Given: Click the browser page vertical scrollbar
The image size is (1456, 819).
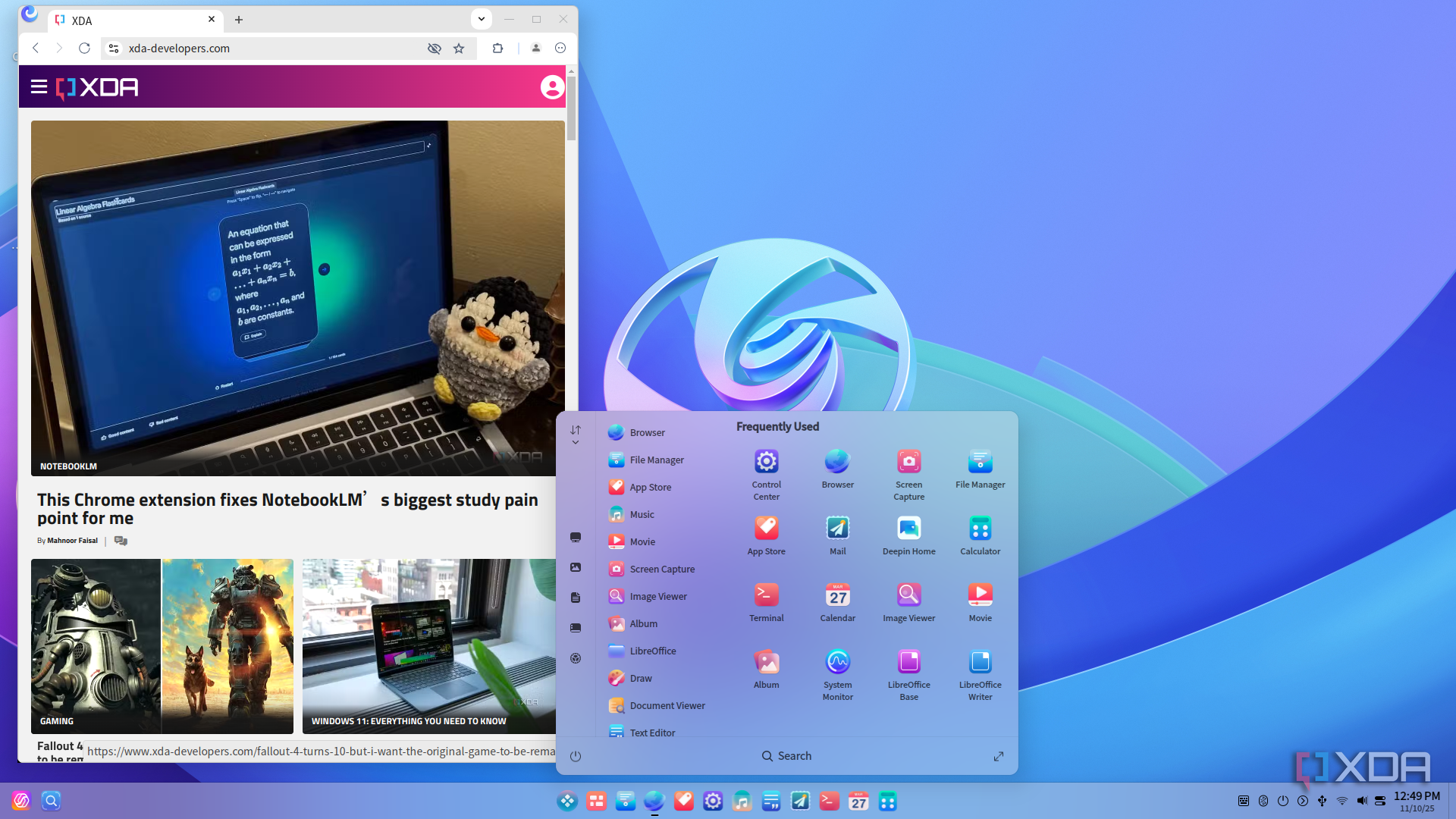Looking at the screenshot, I should [x=572, y=108].
